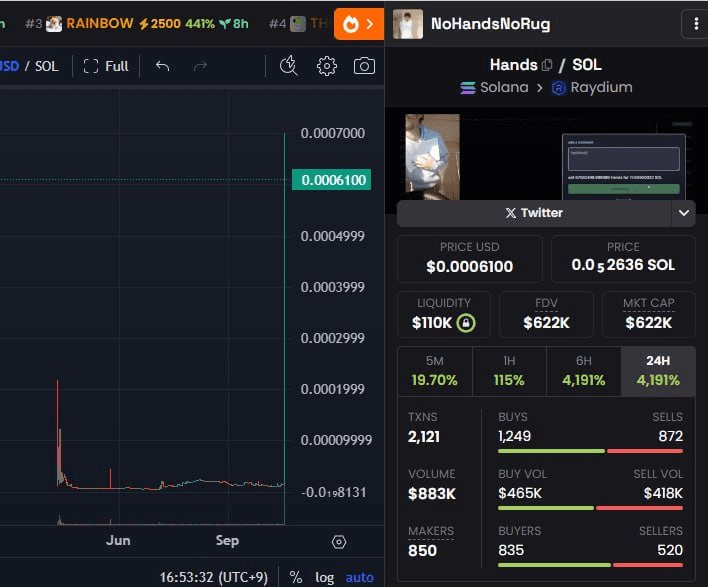Viewport: 708px width, 587px height.
Task: Switch chart price to USD
Action: click(9, 66)
